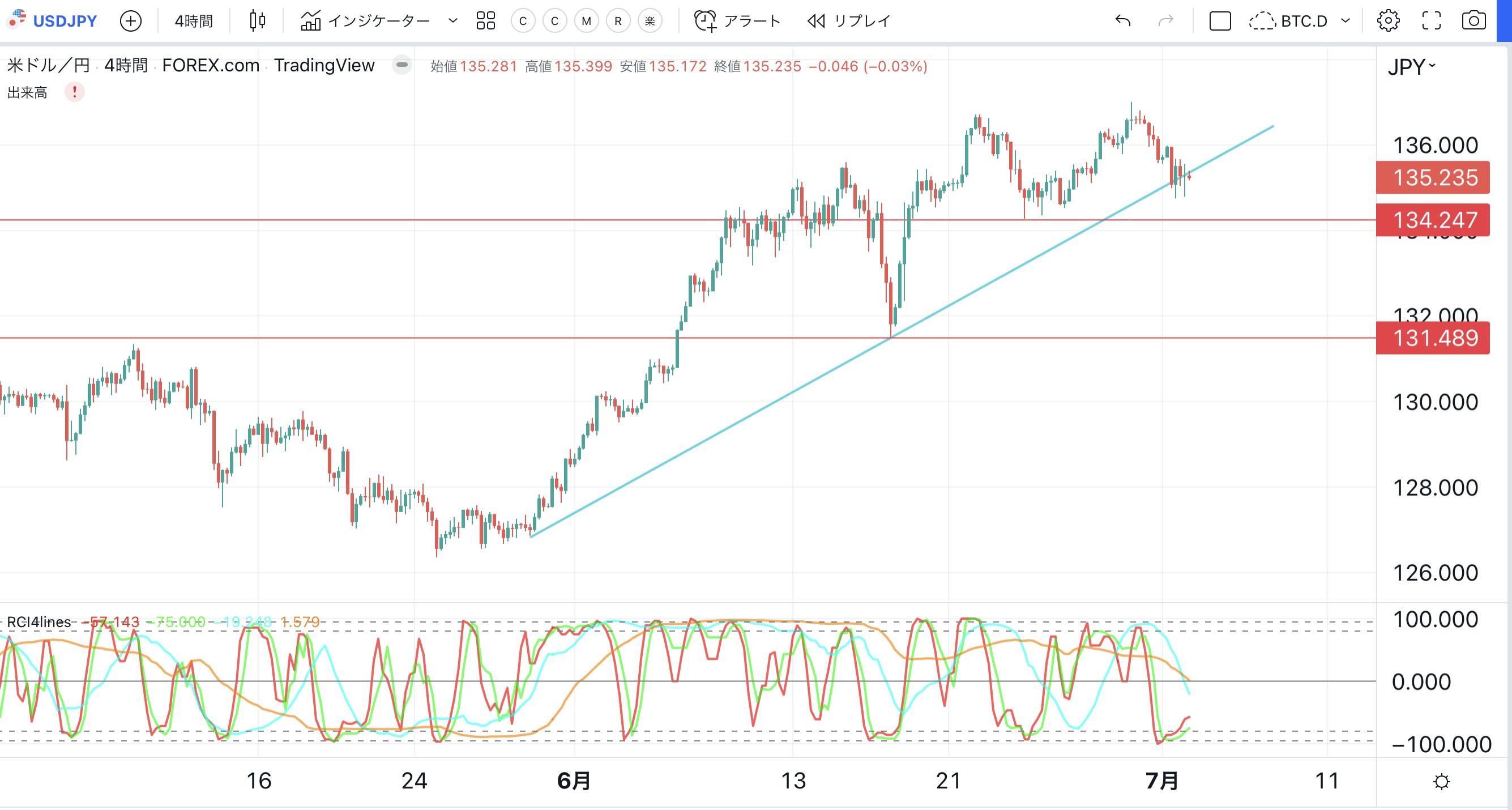Collapse the legend with the minus toggle
Screen dimensions: 1512x810
click(402, 65)
